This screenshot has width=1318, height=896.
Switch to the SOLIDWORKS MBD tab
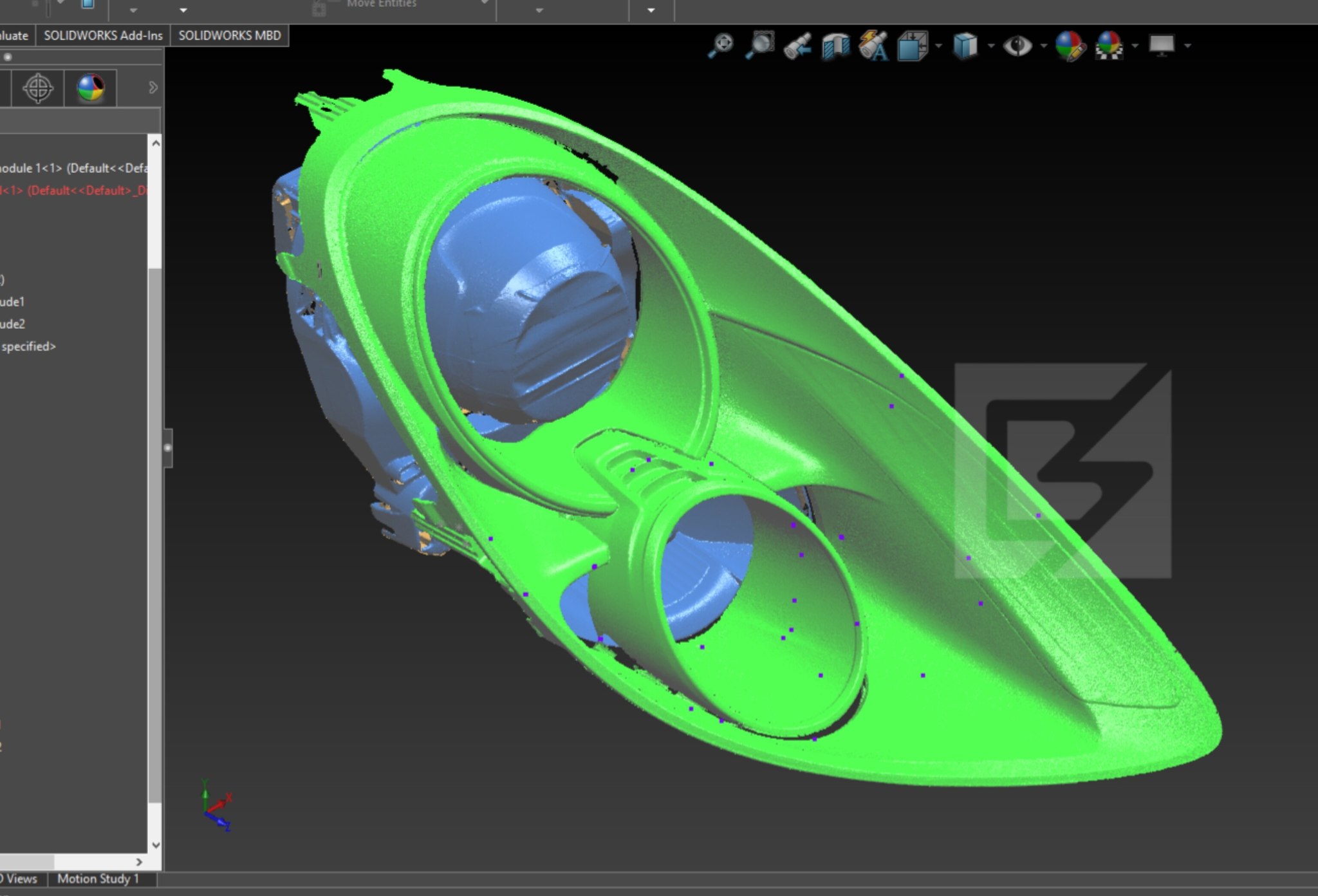click(230, 35)
